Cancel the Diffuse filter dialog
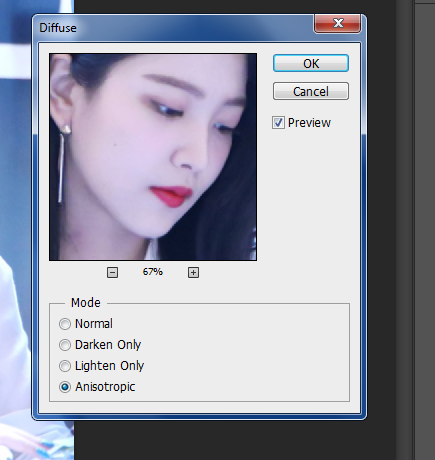The height and width of the screenshot is (460, 435). (311, 91)
